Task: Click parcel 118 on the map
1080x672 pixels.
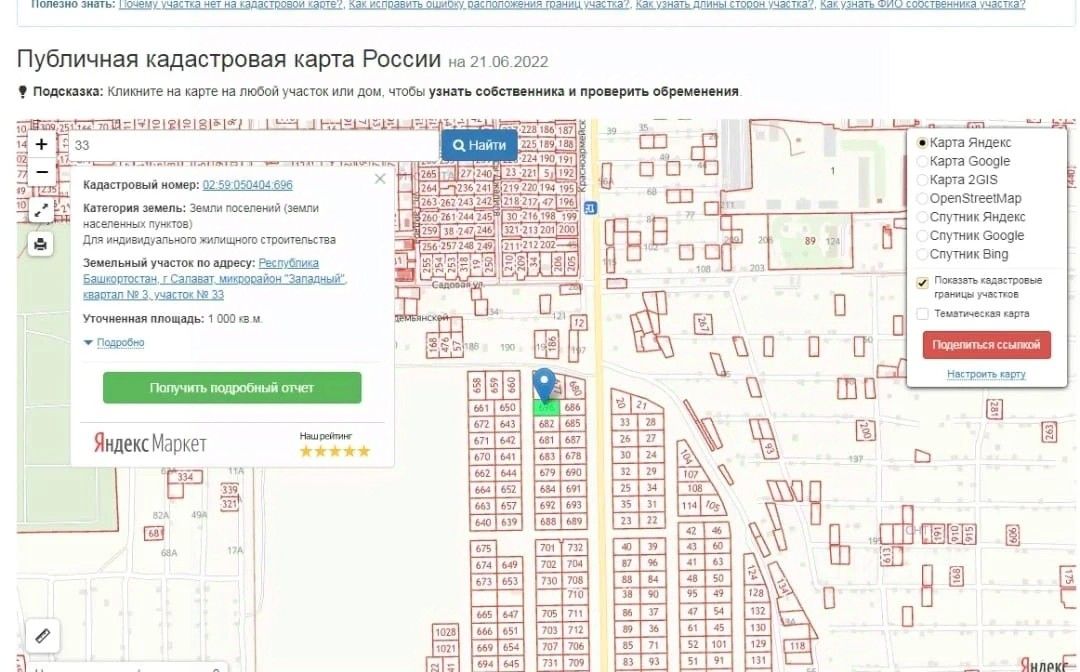Action: [x=798, y=646]
